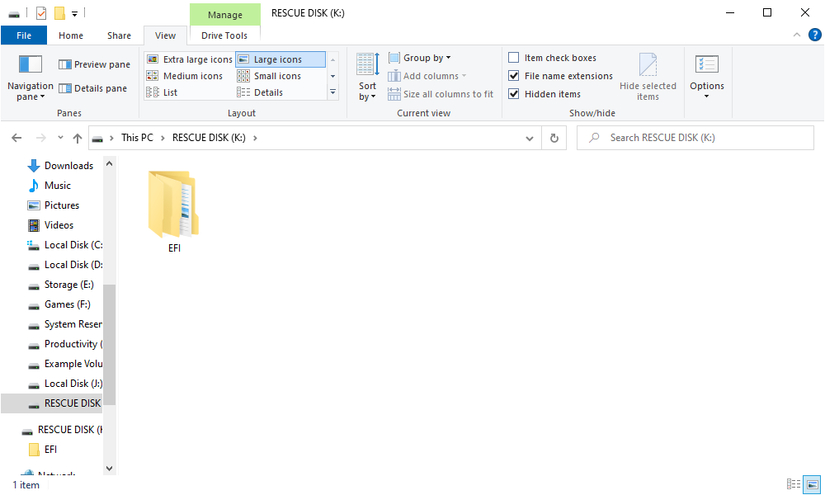Uncheck Hidden items
Viewport: 825px width, 495px height.
point(544,94)
